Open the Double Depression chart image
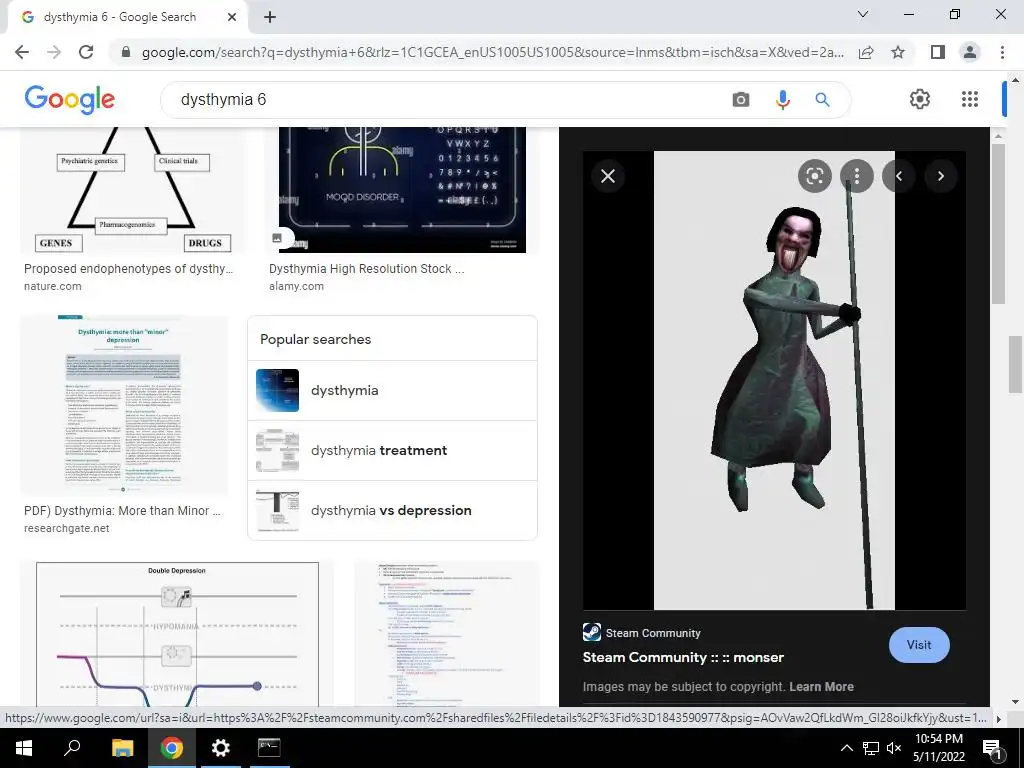This screenshot has height=768, width=1024. [x=177, y=634]
